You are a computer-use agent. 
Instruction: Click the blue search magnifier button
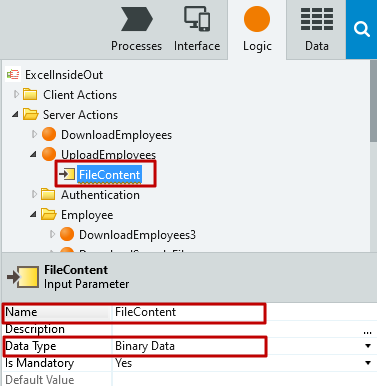[362, 29]
